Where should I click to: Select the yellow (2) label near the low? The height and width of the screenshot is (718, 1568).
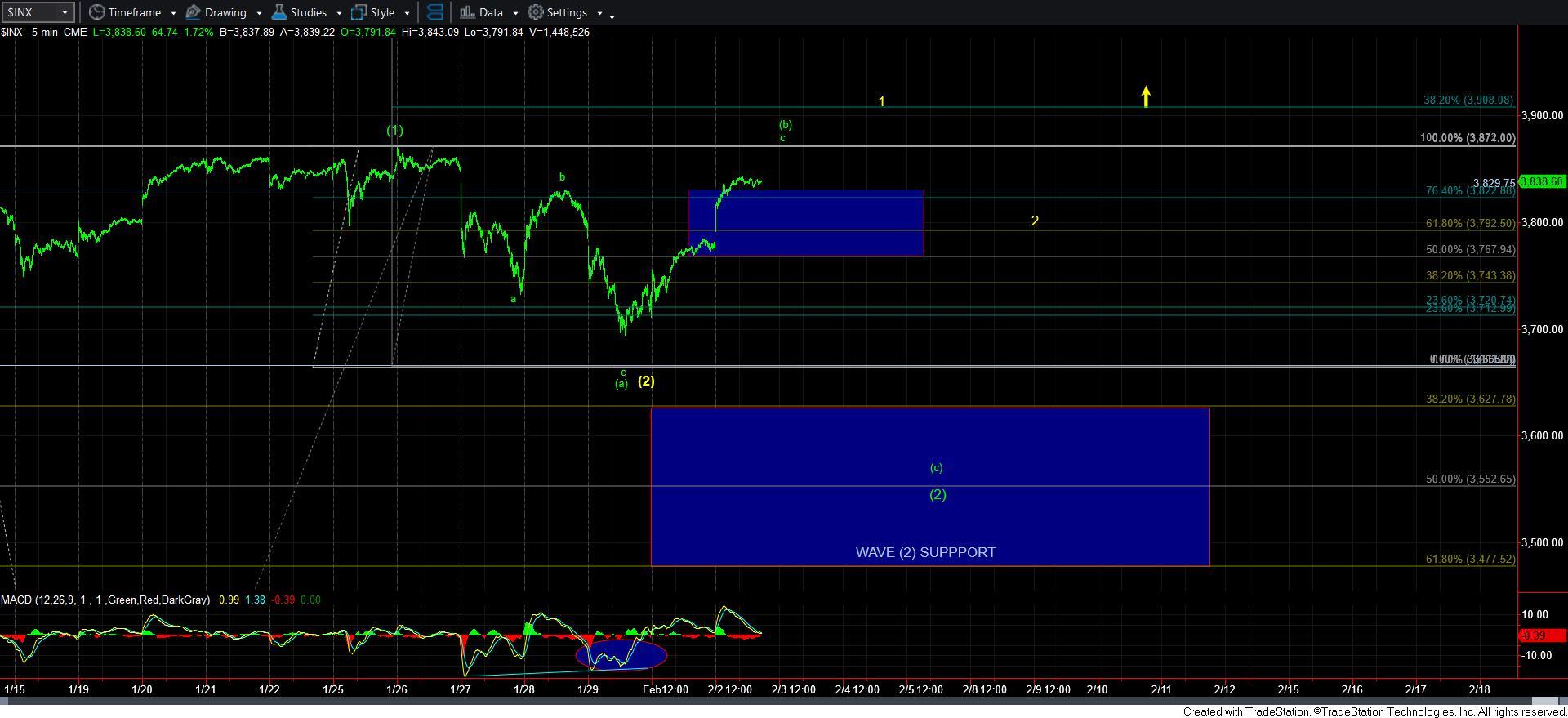point(646,381)
